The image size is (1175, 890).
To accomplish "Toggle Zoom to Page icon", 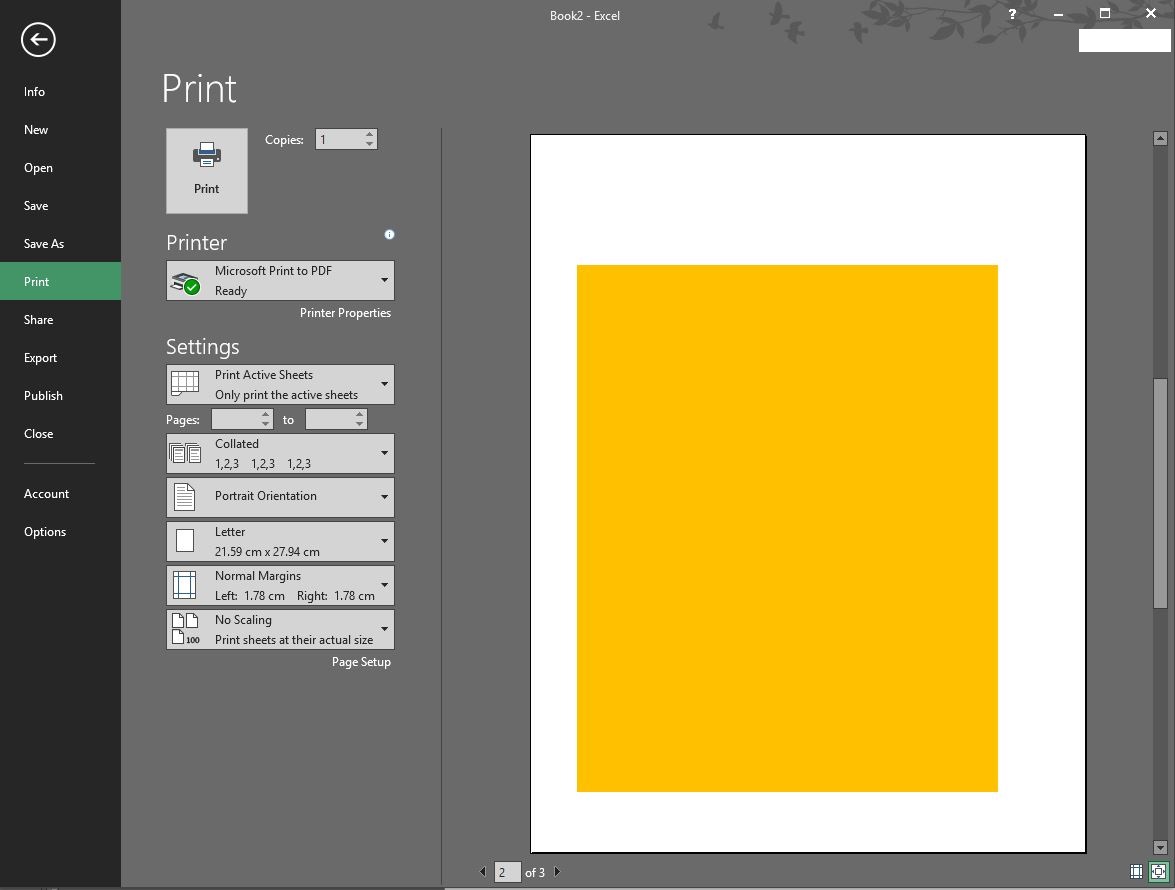I will pyautogui.click(x=1159, y=871).
